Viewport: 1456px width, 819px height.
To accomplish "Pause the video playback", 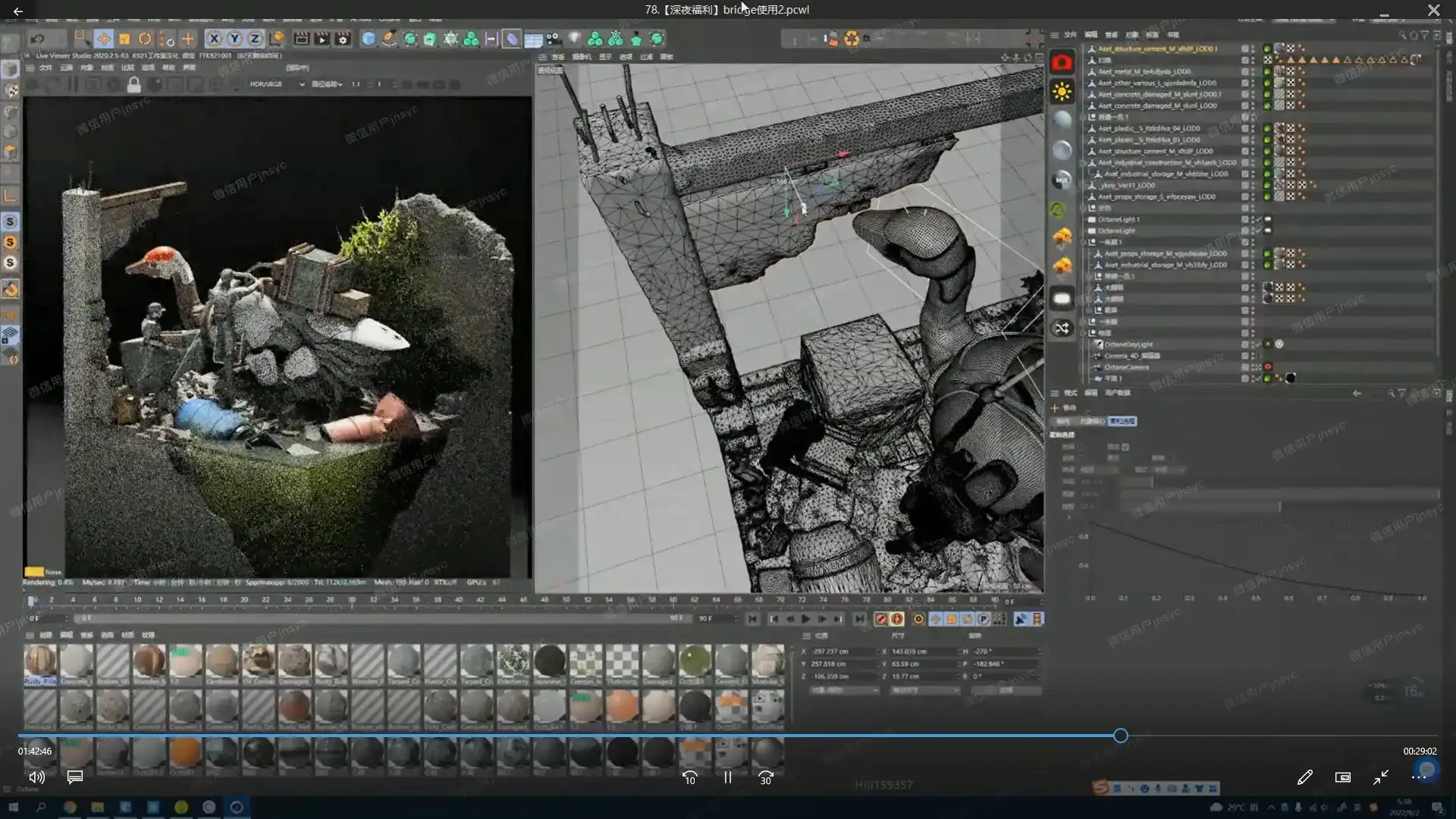I will pos(727,777).
